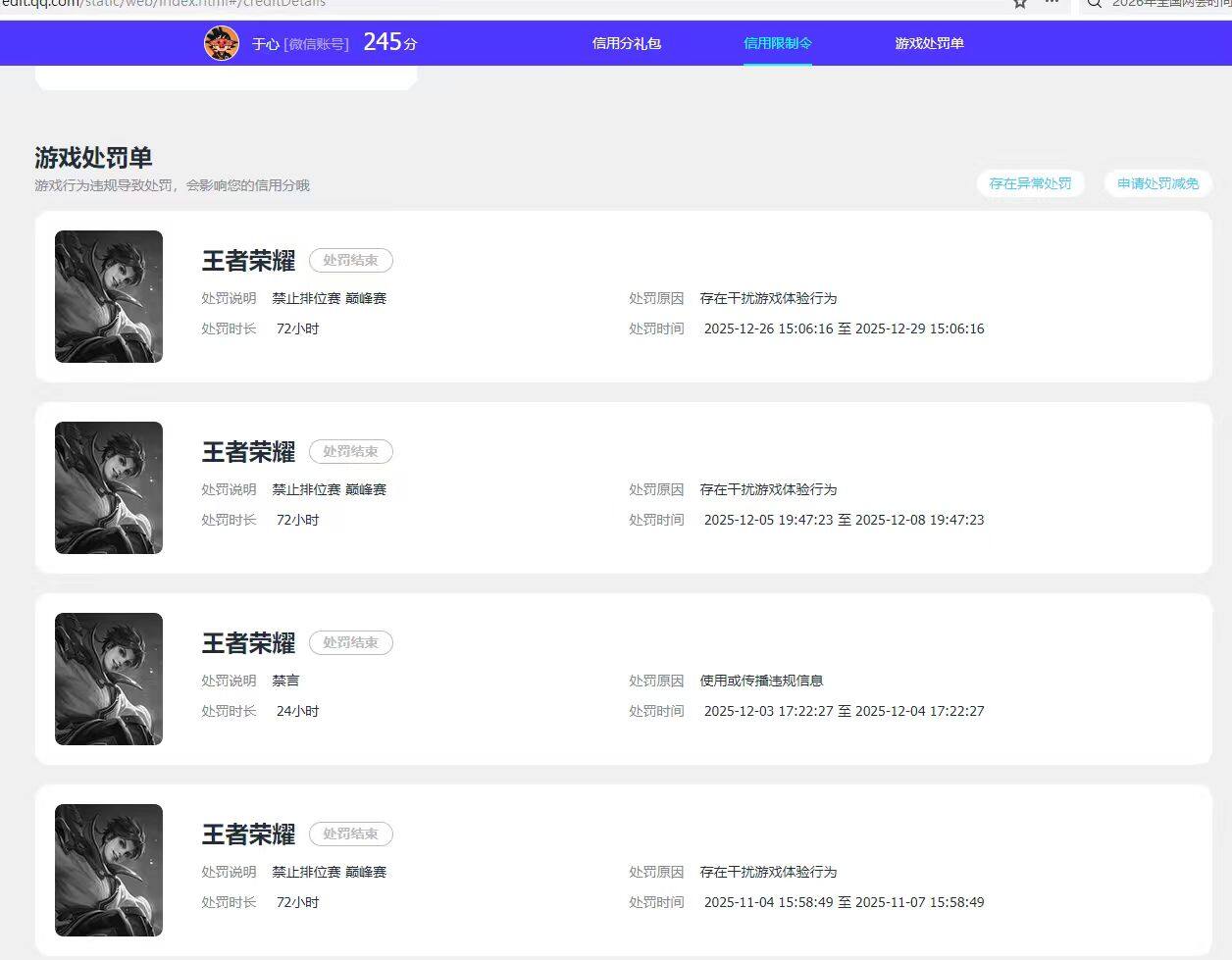Click the 王者荣耀 title on the second card
The width and height of the screenshot is (1232, 960).
point(248,452)
